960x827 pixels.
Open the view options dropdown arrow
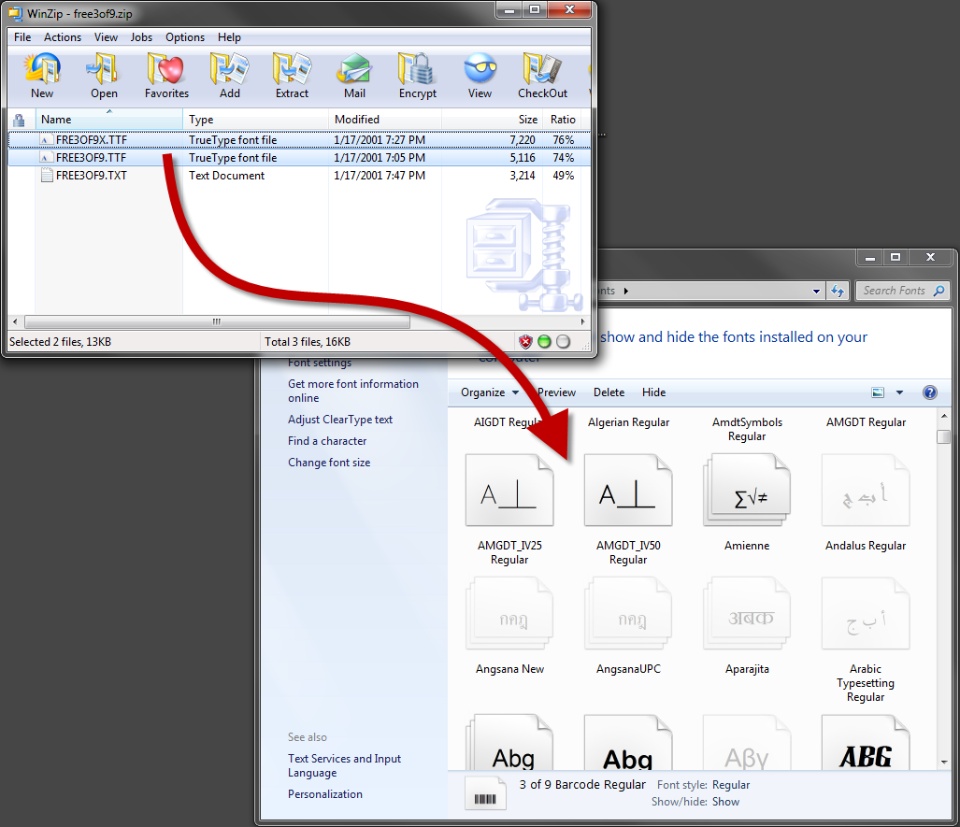point(899,392)
